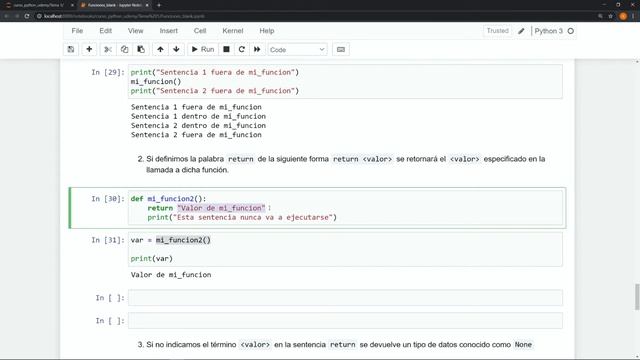Screen dimensions: 640x360
Task: Click the In [30] code cell editor
Action: click(345, 208)
